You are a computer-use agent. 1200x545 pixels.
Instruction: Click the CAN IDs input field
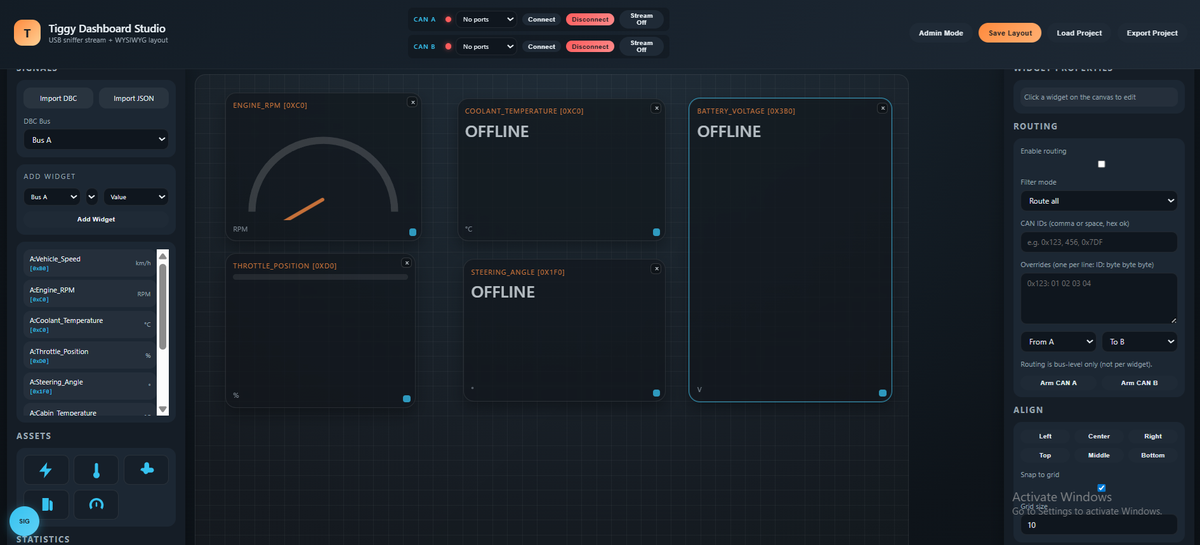(1099, 242)
